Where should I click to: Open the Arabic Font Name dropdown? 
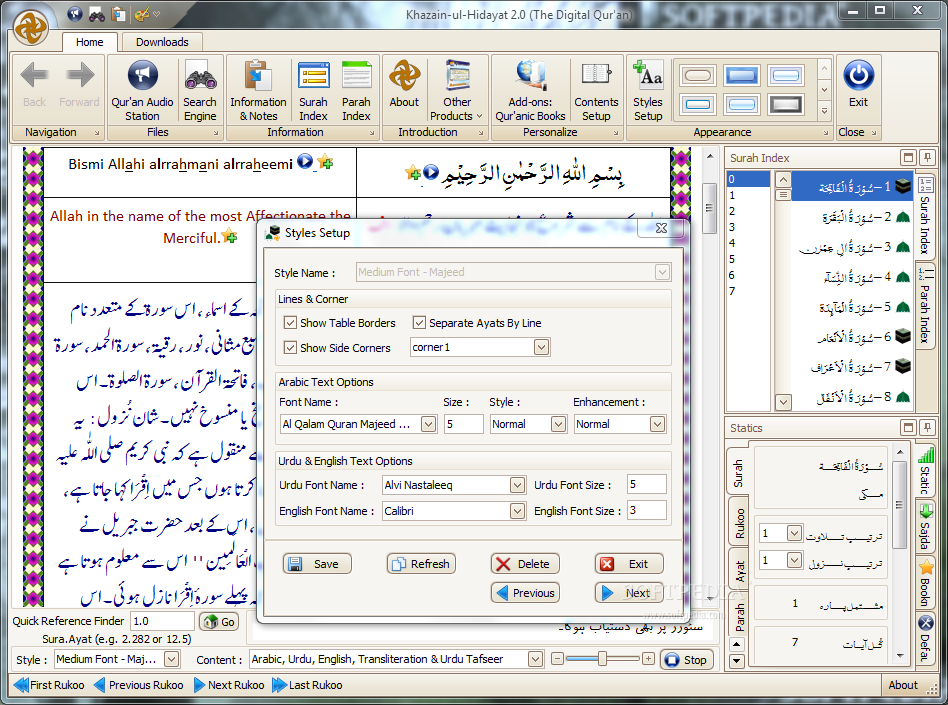point(428,424)
